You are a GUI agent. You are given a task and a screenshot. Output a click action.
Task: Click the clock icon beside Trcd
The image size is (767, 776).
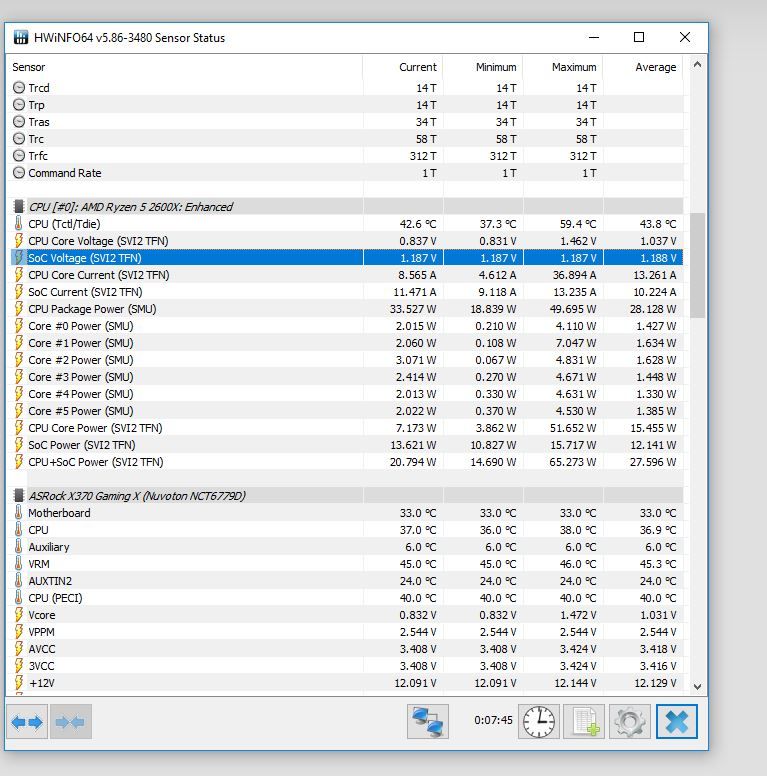[x=19, y=88]
